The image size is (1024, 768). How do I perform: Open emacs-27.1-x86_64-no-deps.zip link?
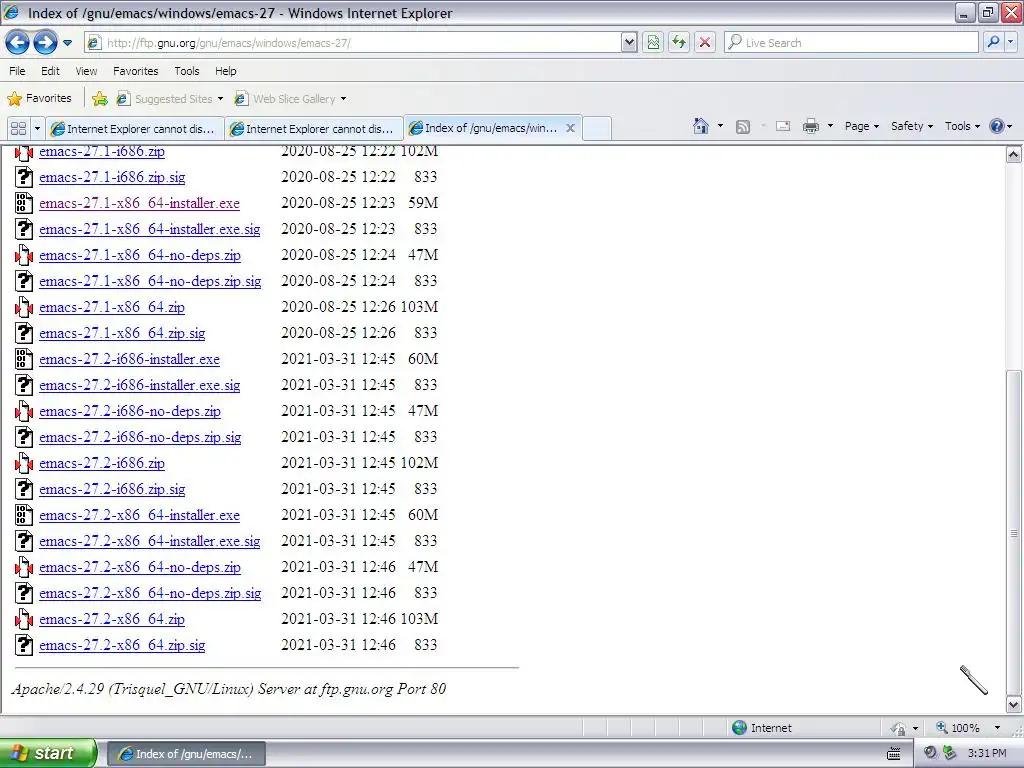pos(140,255)
